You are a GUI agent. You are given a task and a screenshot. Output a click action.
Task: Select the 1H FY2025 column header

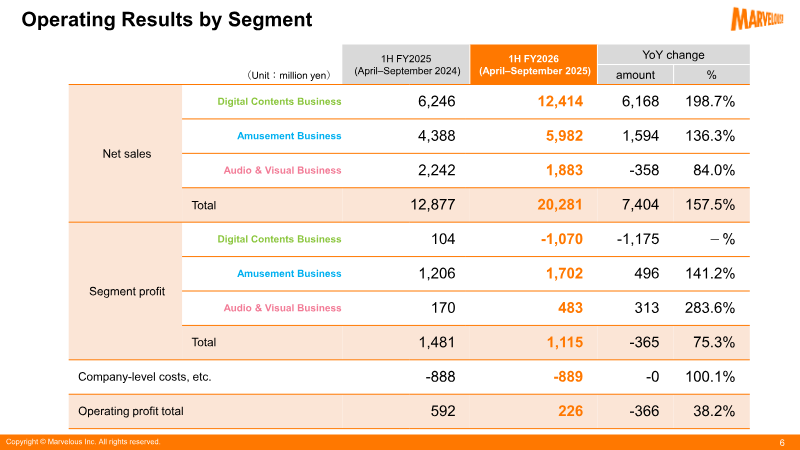406,64
